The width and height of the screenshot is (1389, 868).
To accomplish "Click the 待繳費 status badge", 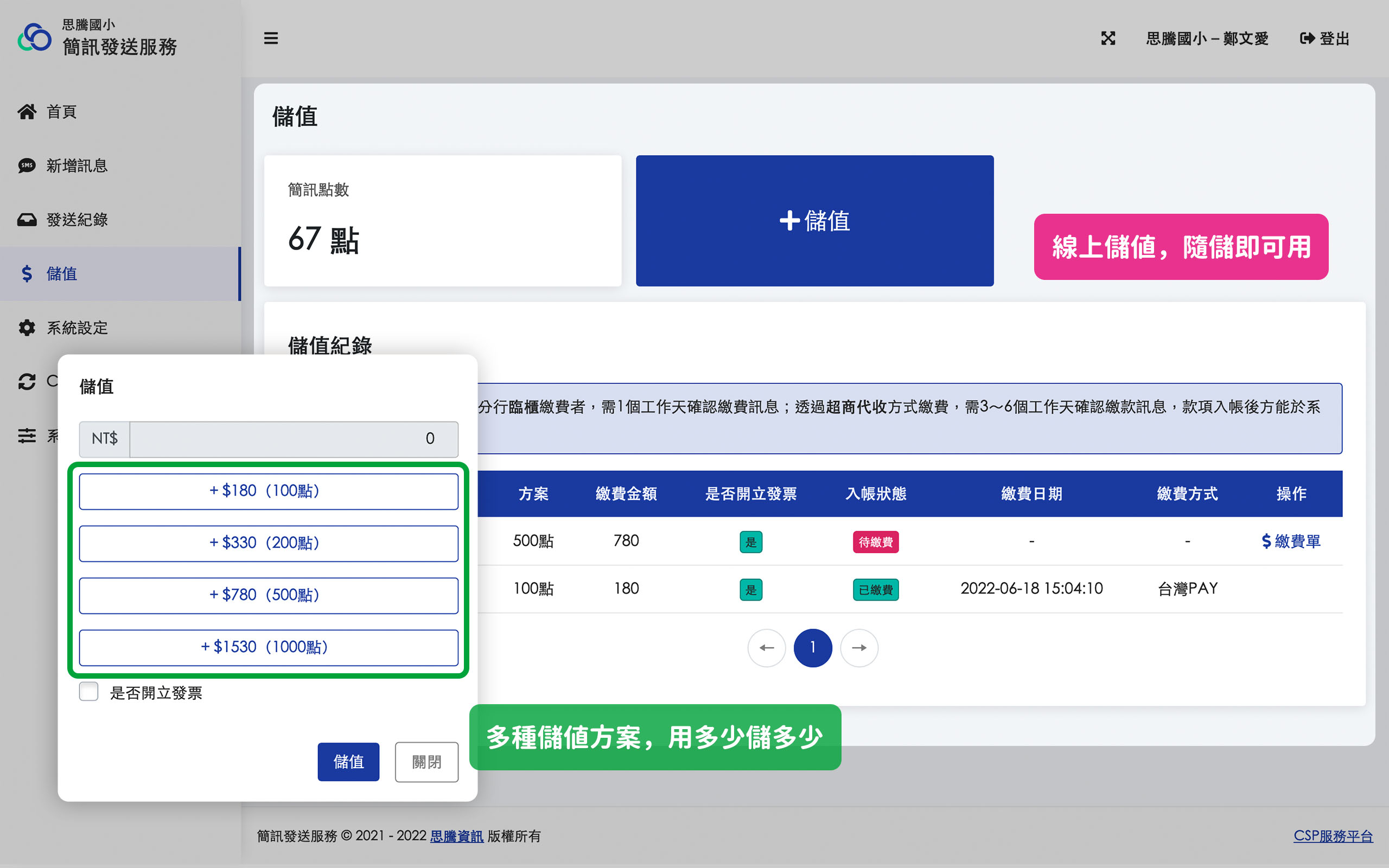I will point(875,541).
